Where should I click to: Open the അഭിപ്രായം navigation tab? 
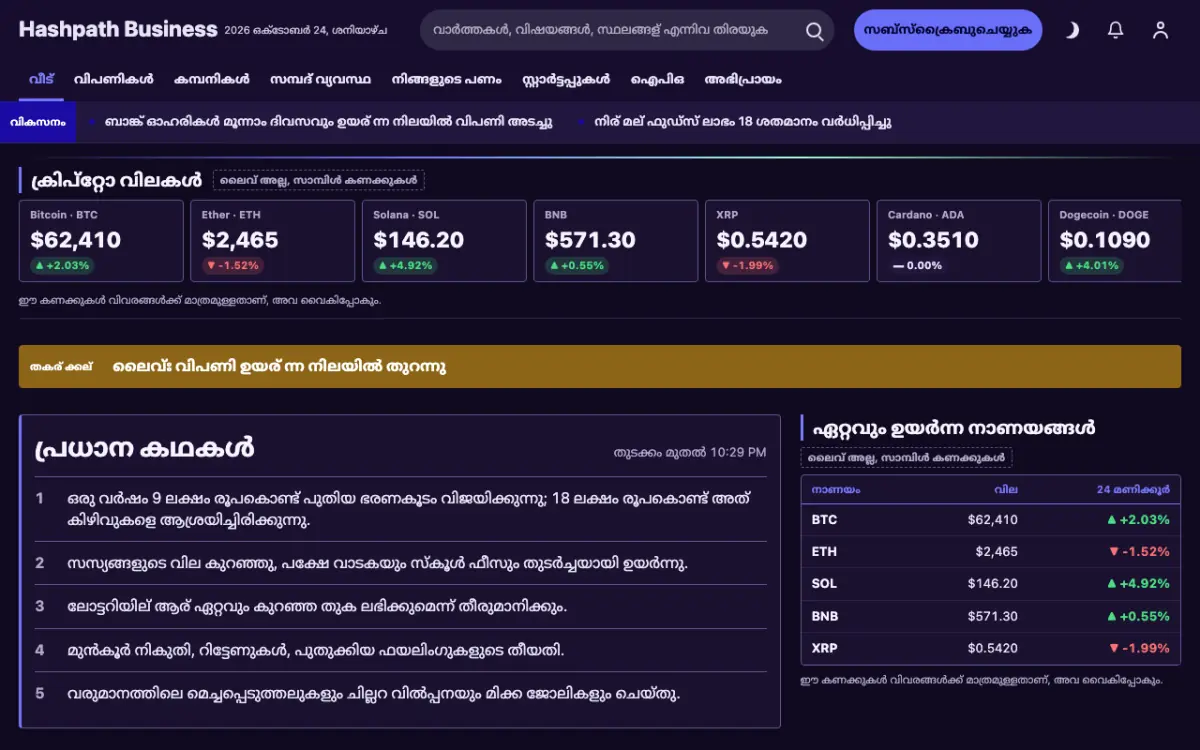tap(743, 79)
